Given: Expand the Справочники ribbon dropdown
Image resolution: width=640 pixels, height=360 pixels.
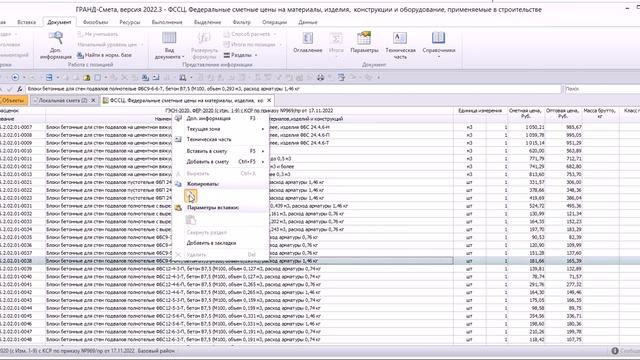Looking at the screenshot, I should coord(439,45).
